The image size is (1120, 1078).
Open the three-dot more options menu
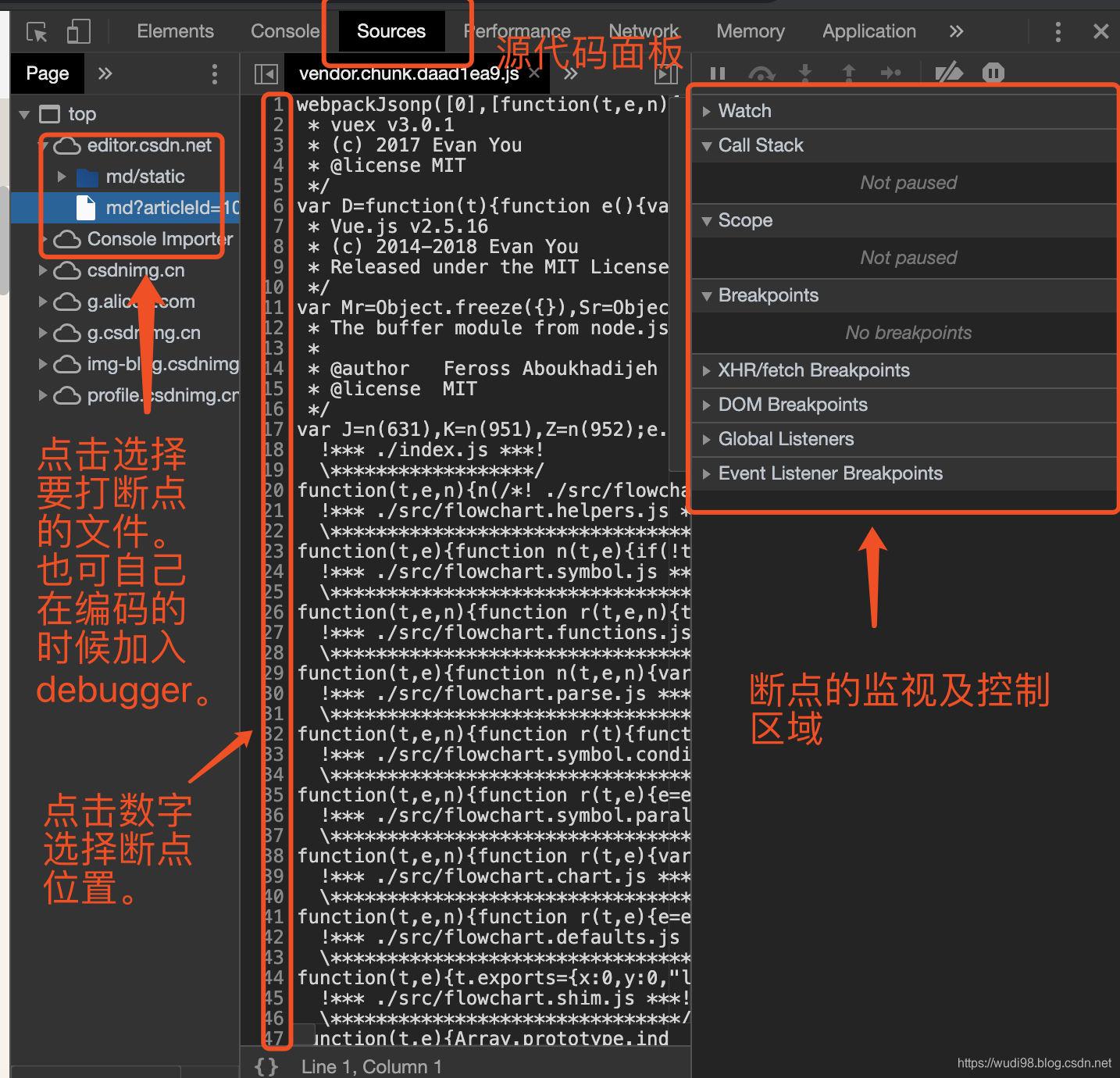[x=1058, y=31]
